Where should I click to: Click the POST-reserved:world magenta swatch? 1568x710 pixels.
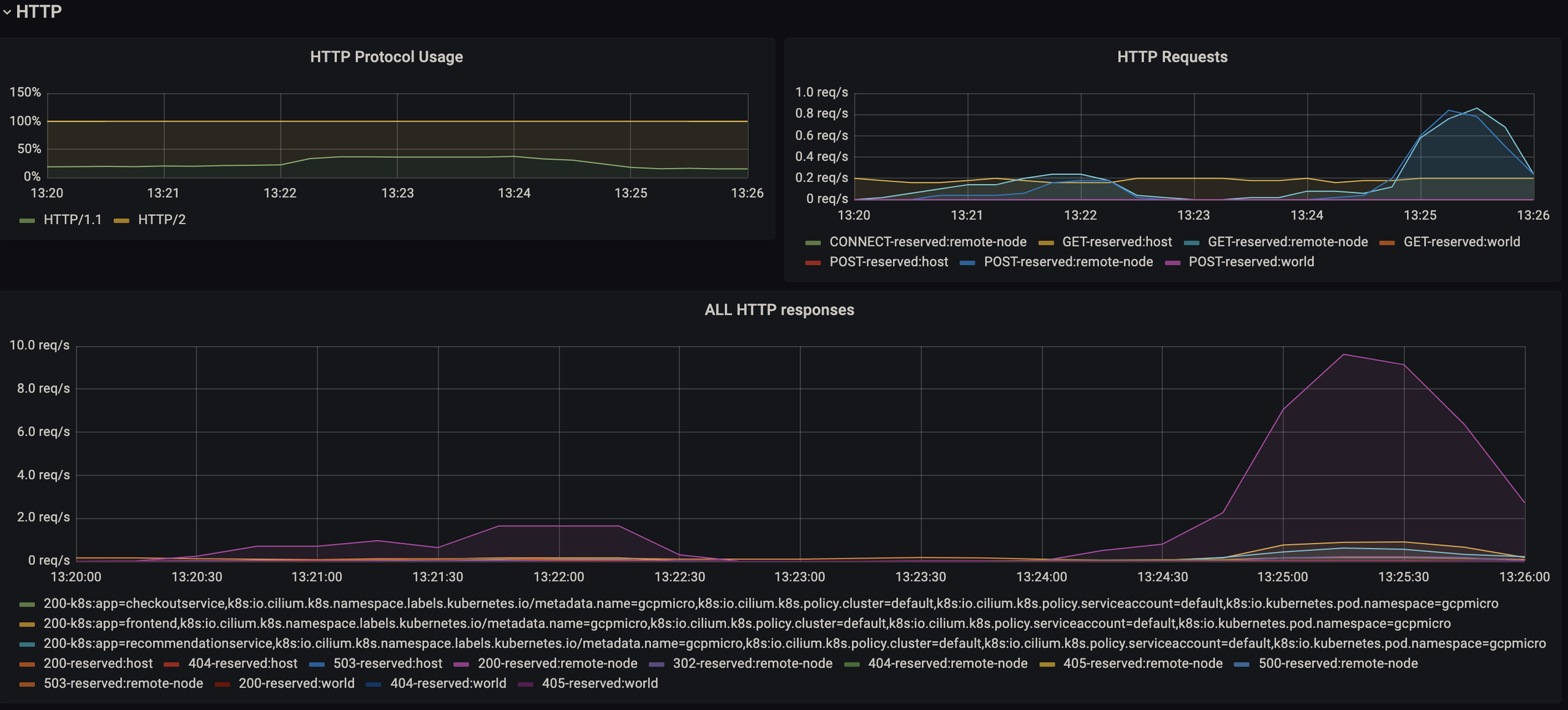pos(1172,263)
